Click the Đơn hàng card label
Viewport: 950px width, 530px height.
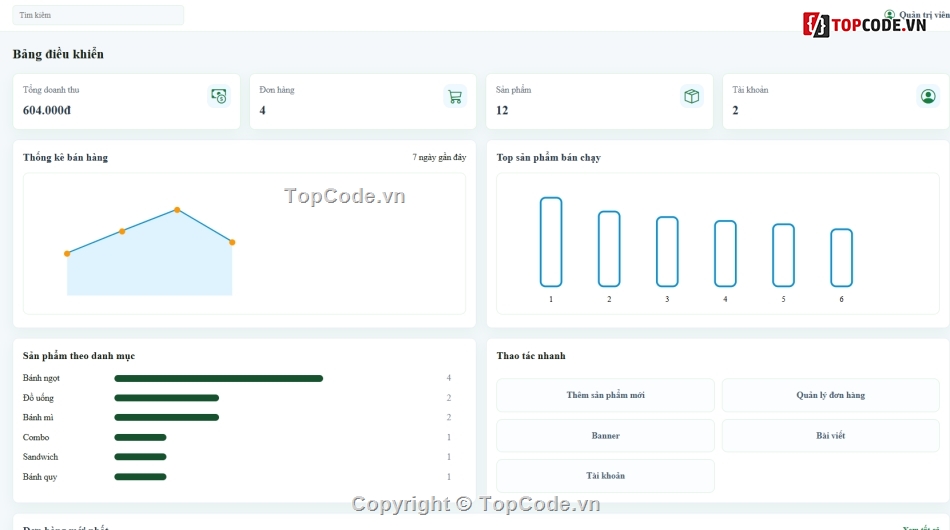[277, 90]
